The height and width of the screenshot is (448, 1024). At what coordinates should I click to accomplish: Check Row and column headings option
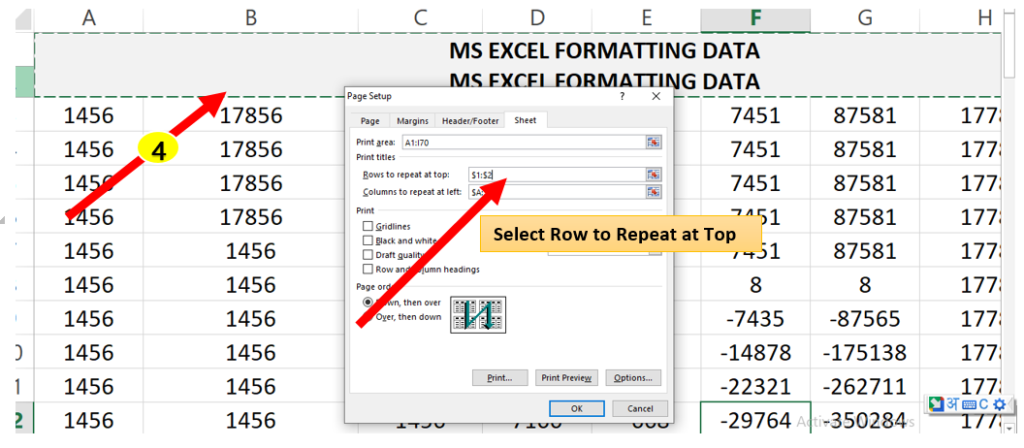coord(367,269)
